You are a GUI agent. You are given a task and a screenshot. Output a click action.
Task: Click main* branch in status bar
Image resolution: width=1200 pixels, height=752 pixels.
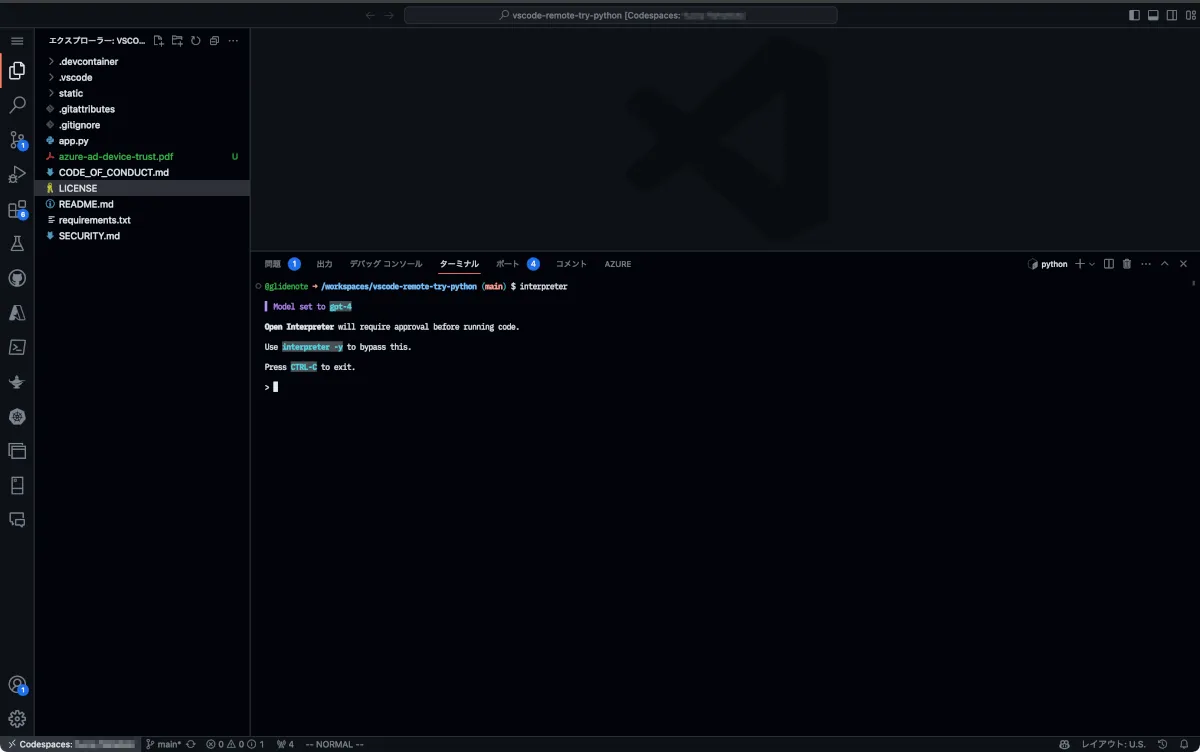pos(164,744)
